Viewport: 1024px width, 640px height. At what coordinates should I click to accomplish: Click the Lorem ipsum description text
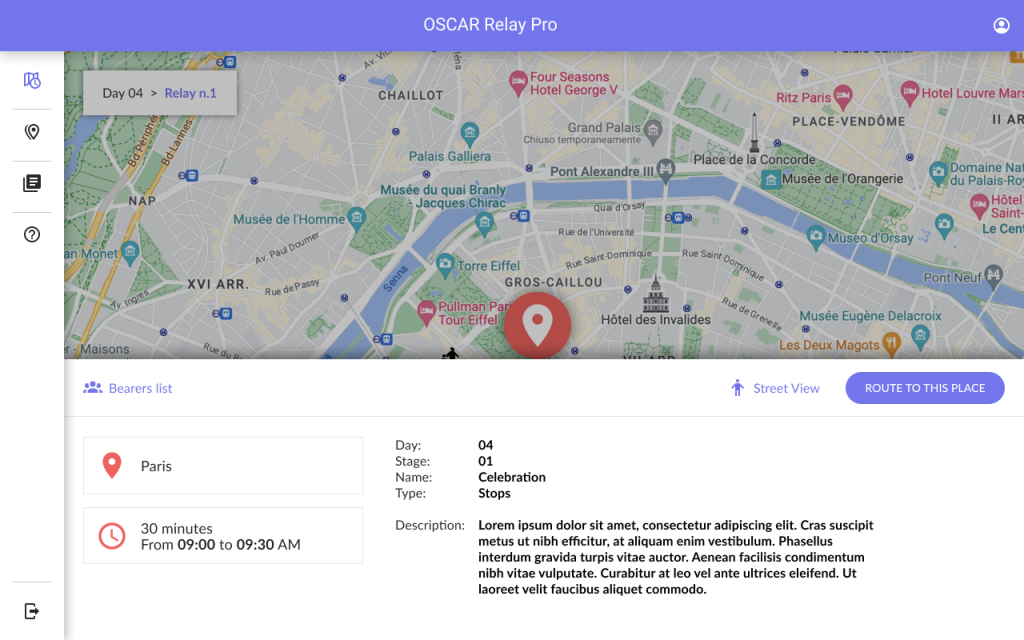click(676, 557)
